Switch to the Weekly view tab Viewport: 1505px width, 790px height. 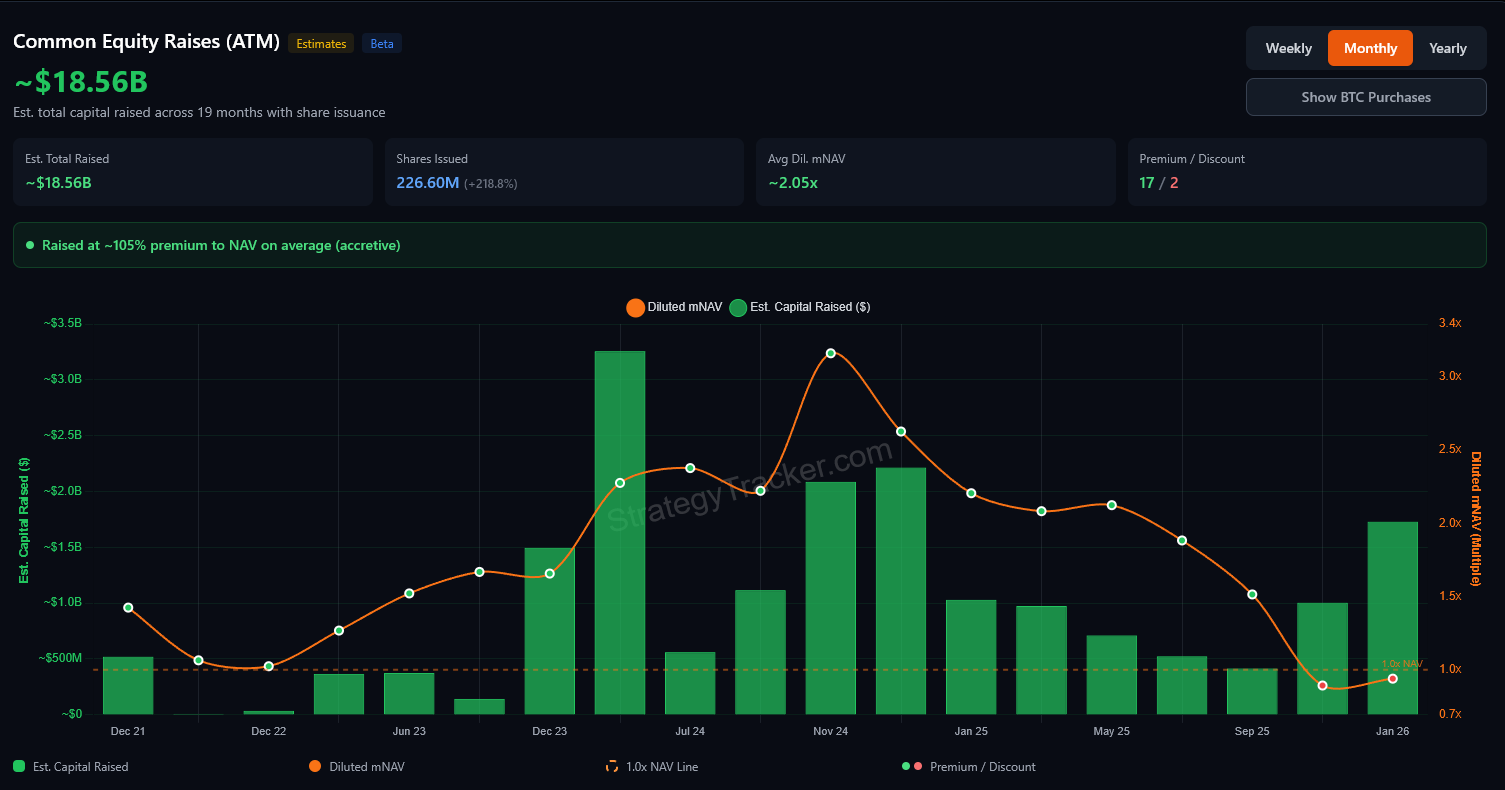[1288, 48]
